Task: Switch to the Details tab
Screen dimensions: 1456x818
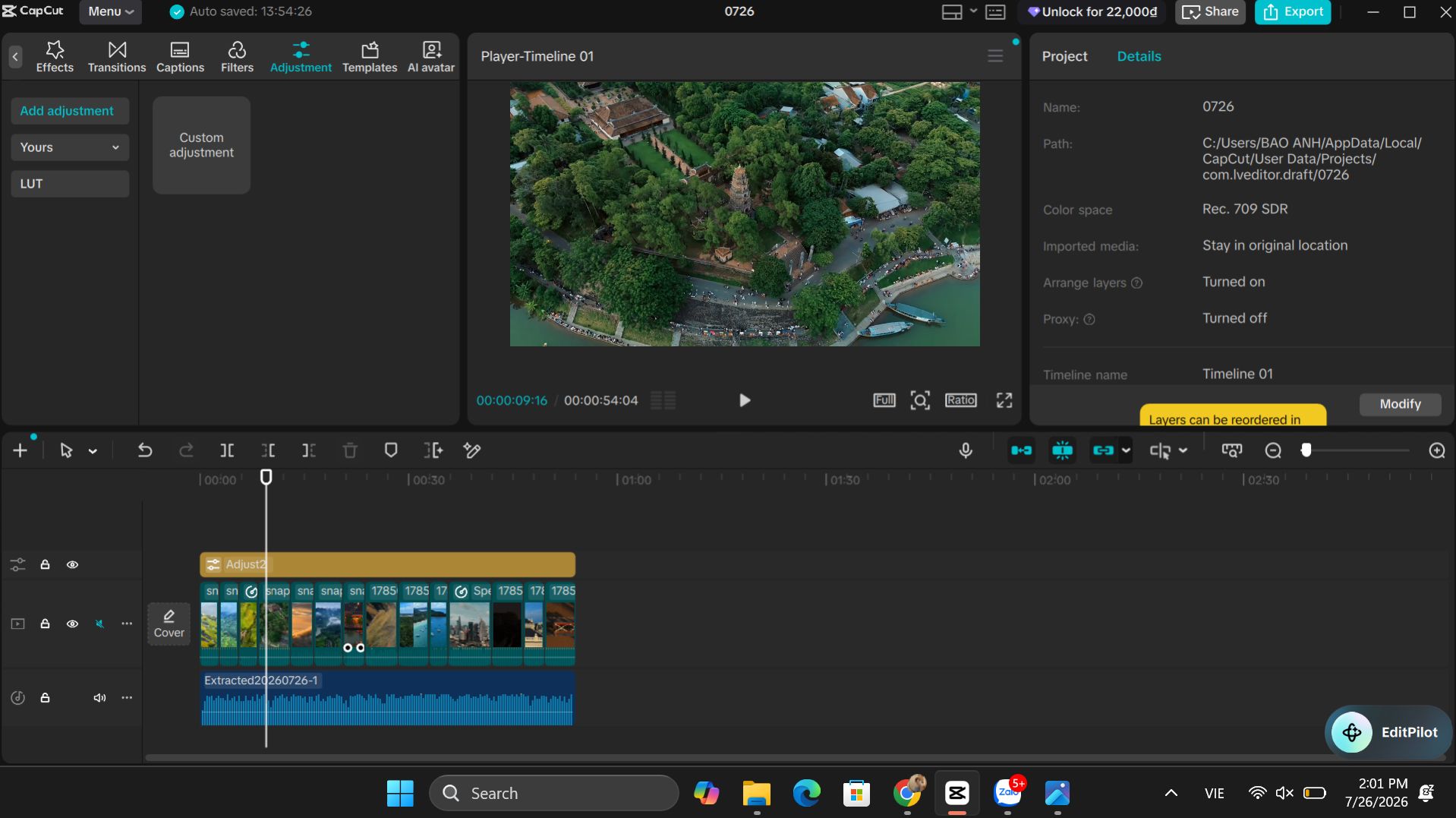Action: click(1139, 56)
